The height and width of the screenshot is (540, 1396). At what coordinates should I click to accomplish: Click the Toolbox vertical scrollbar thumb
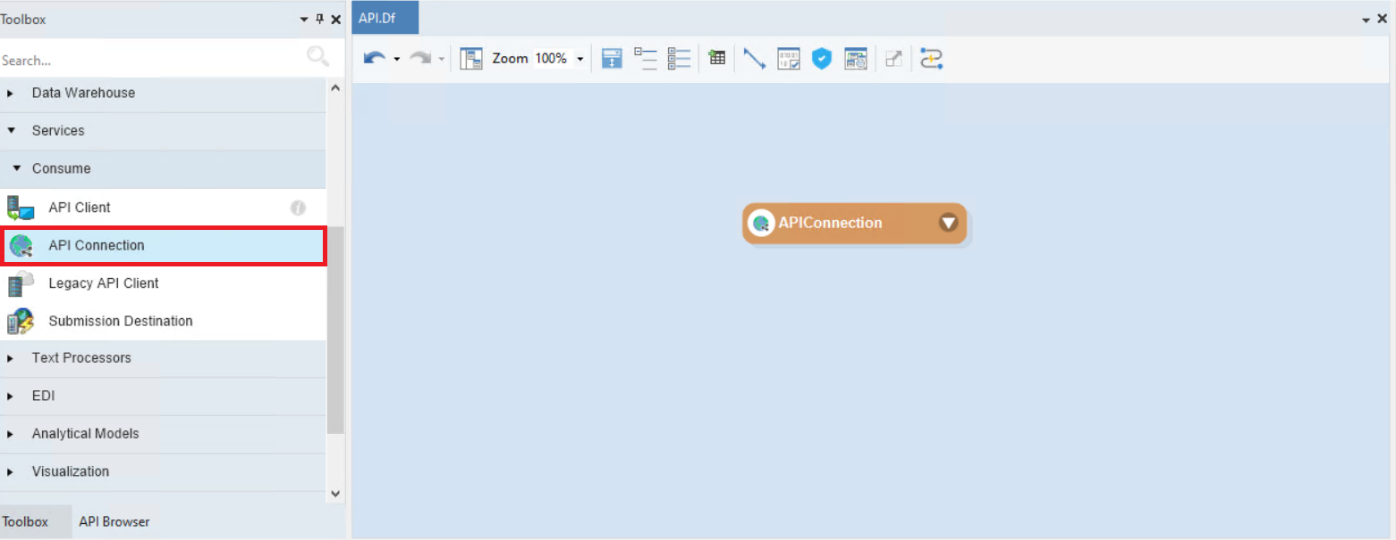click(335, 330)
